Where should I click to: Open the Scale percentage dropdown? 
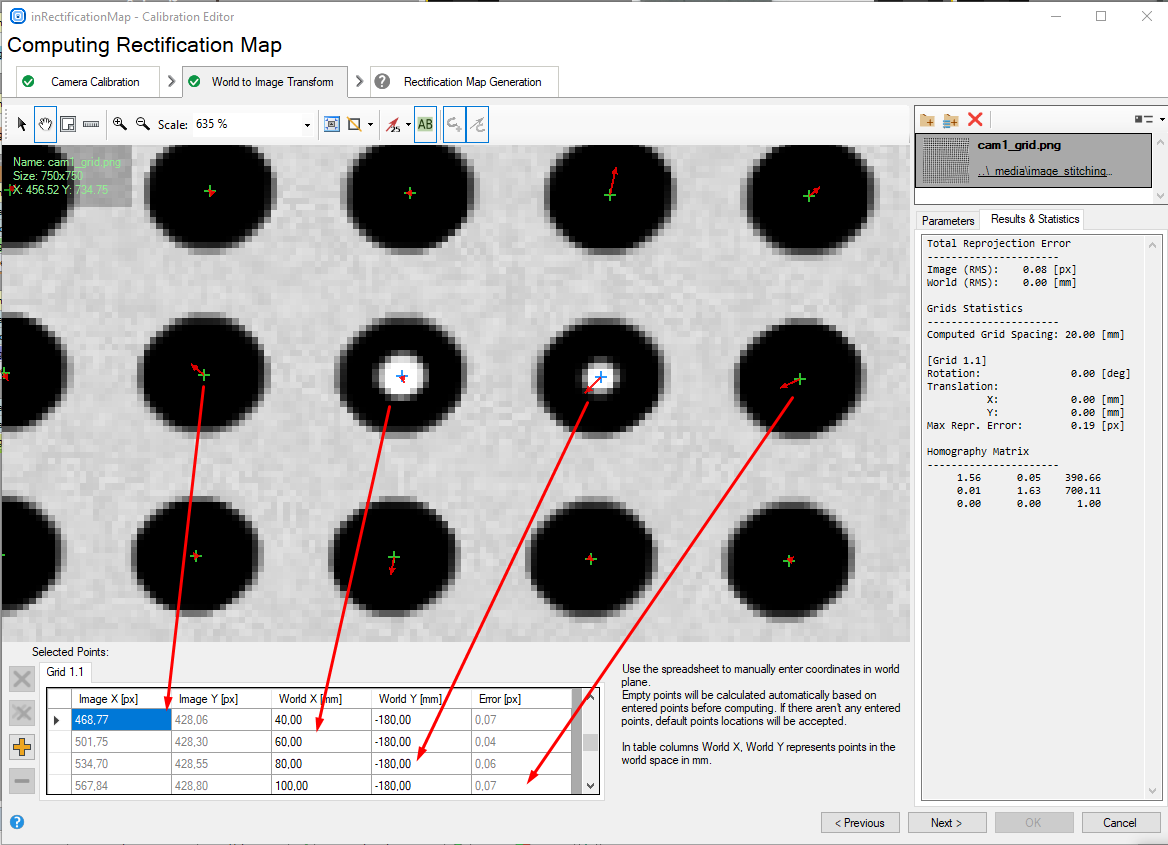coord(307,125)
